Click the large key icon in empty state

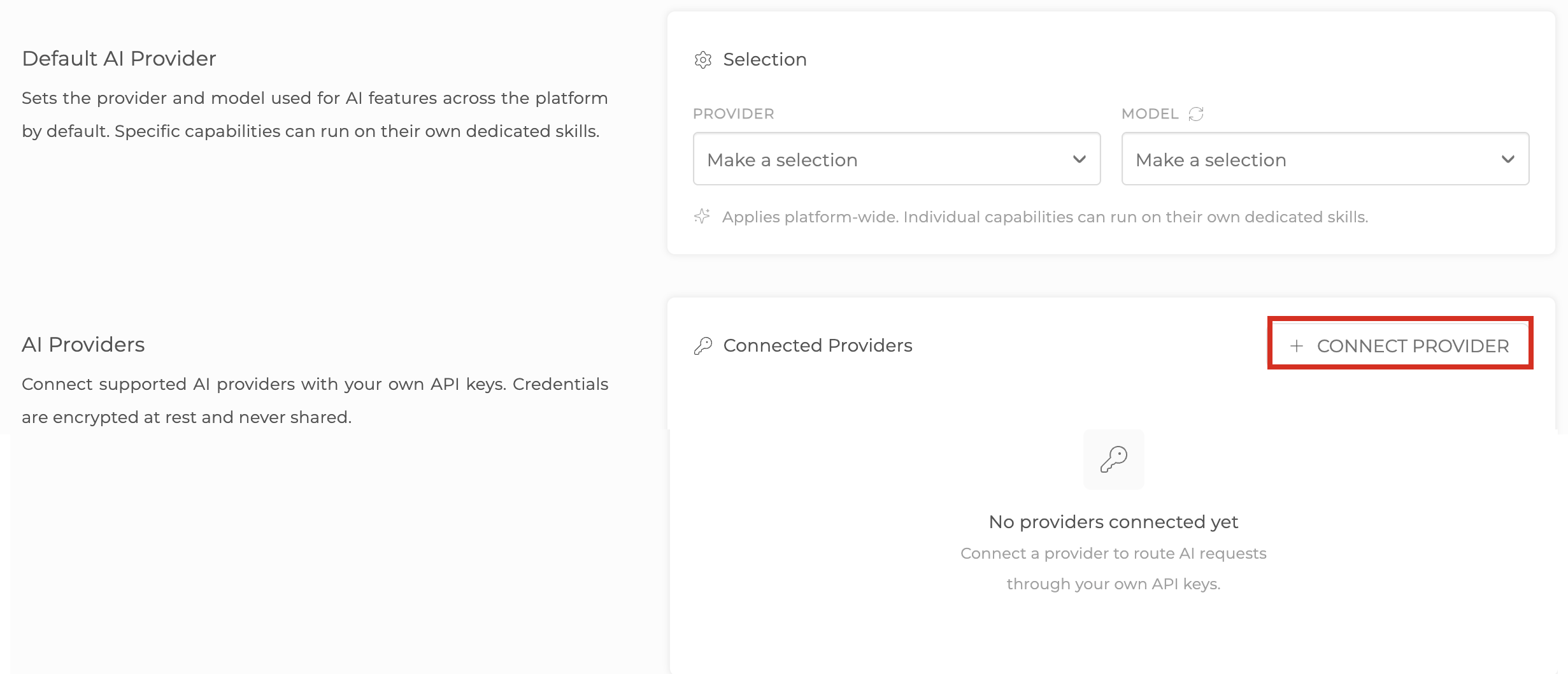[1113, 459]
